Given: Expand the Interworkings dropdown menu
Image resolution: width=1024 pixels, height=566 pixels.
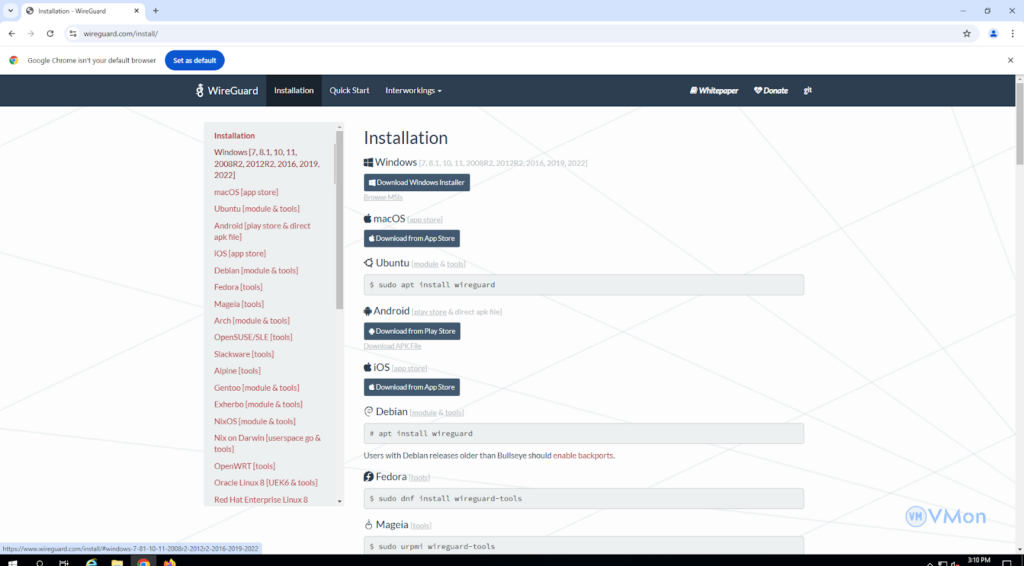Looking at the screenshot, I should (x=413, y=90).
